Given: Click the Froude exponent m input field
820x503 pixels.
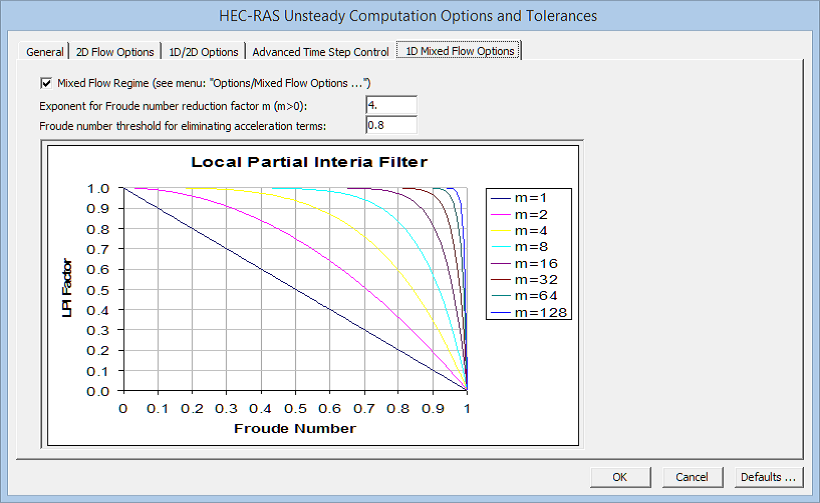Looking at the screenshot, I should click(391, 105).
